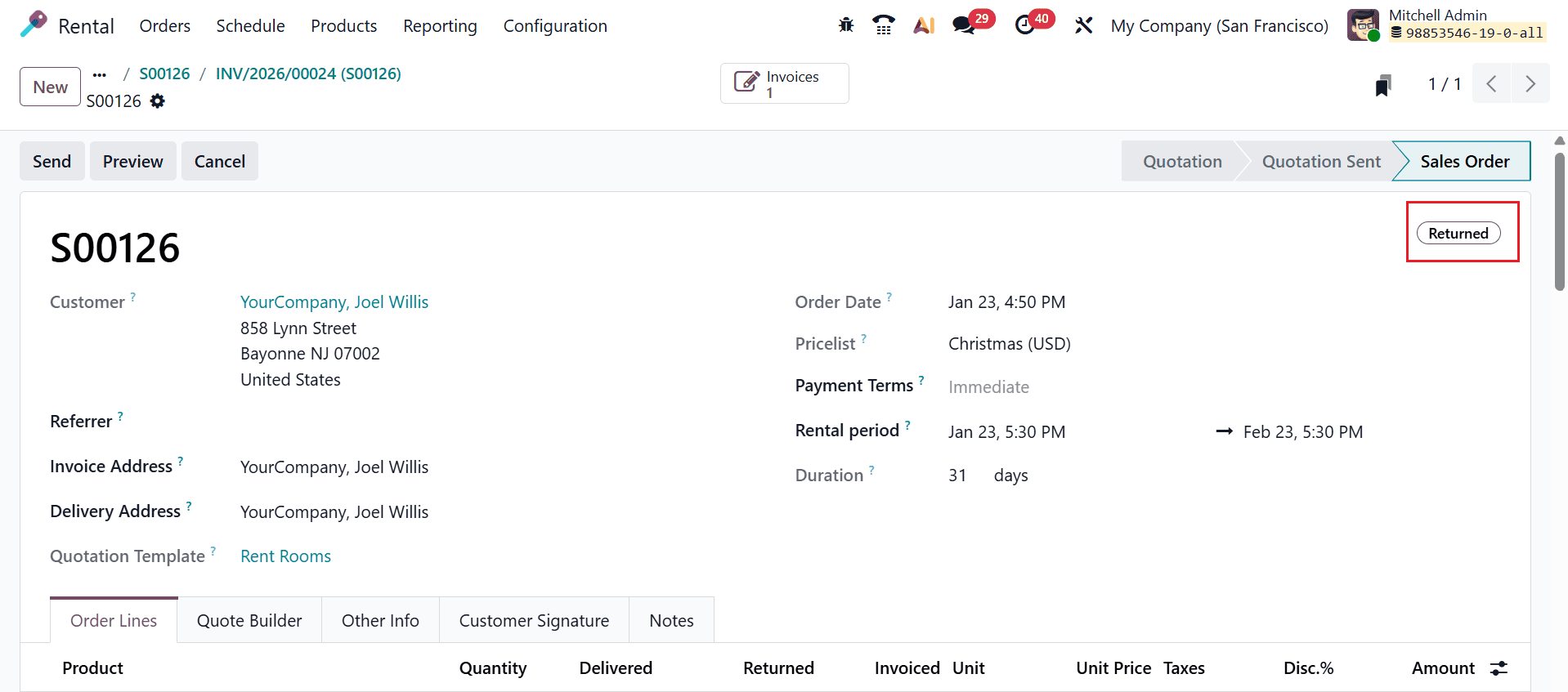Click the Payment Terms Immediate field

[x=988, y=386]
